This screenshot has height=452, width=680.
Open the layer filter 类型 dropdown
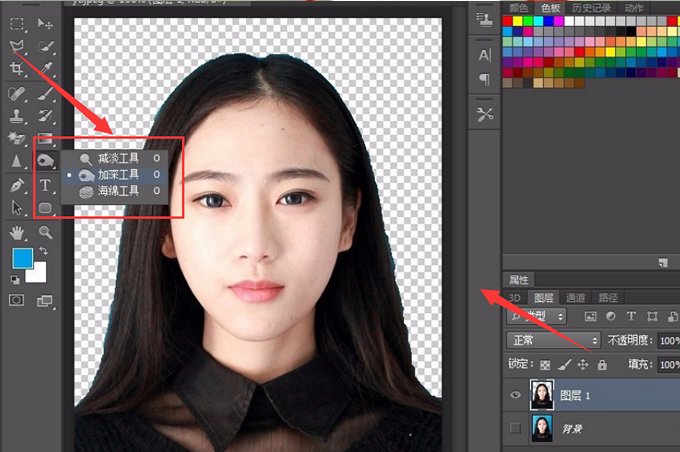(537, 316)
